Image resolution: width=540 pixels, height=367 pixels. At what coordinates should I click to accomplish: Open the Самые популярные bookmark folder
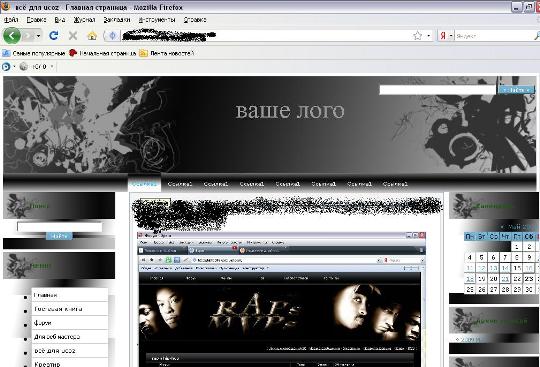click(34, 53)
